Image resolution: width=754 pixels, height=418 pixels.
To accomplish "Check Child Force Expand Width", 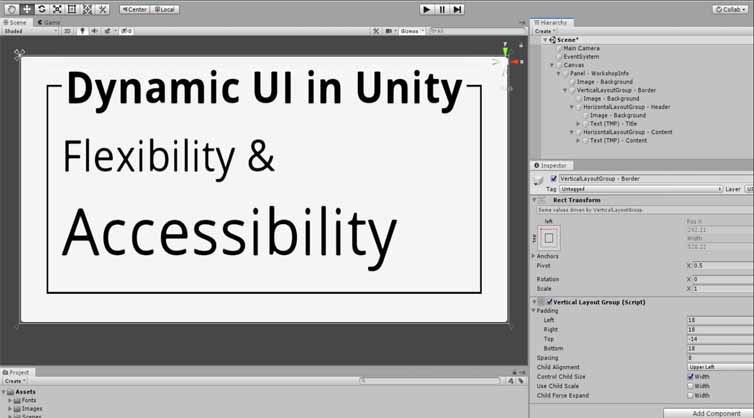I will [x=691, y=395].
